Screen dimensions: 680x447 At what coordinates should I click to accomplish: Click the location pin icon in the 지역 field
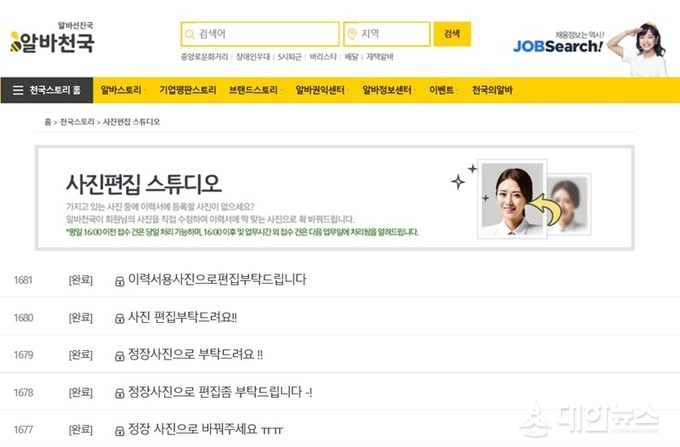352,34
